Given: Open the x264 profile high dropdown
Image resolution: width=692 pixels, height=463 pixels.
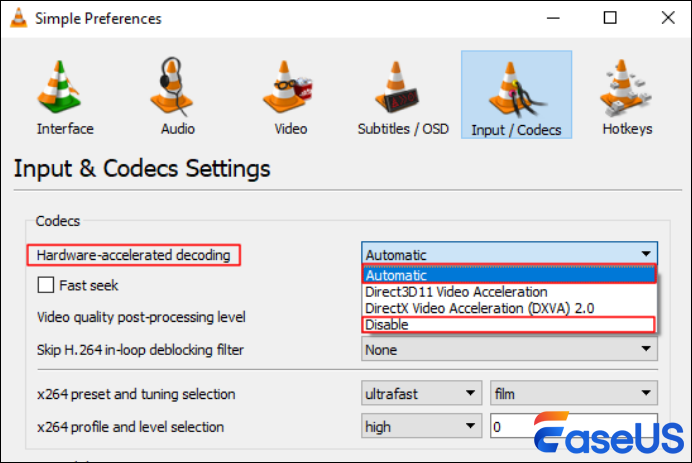Looking at the screenshot, I should point(420,427).
